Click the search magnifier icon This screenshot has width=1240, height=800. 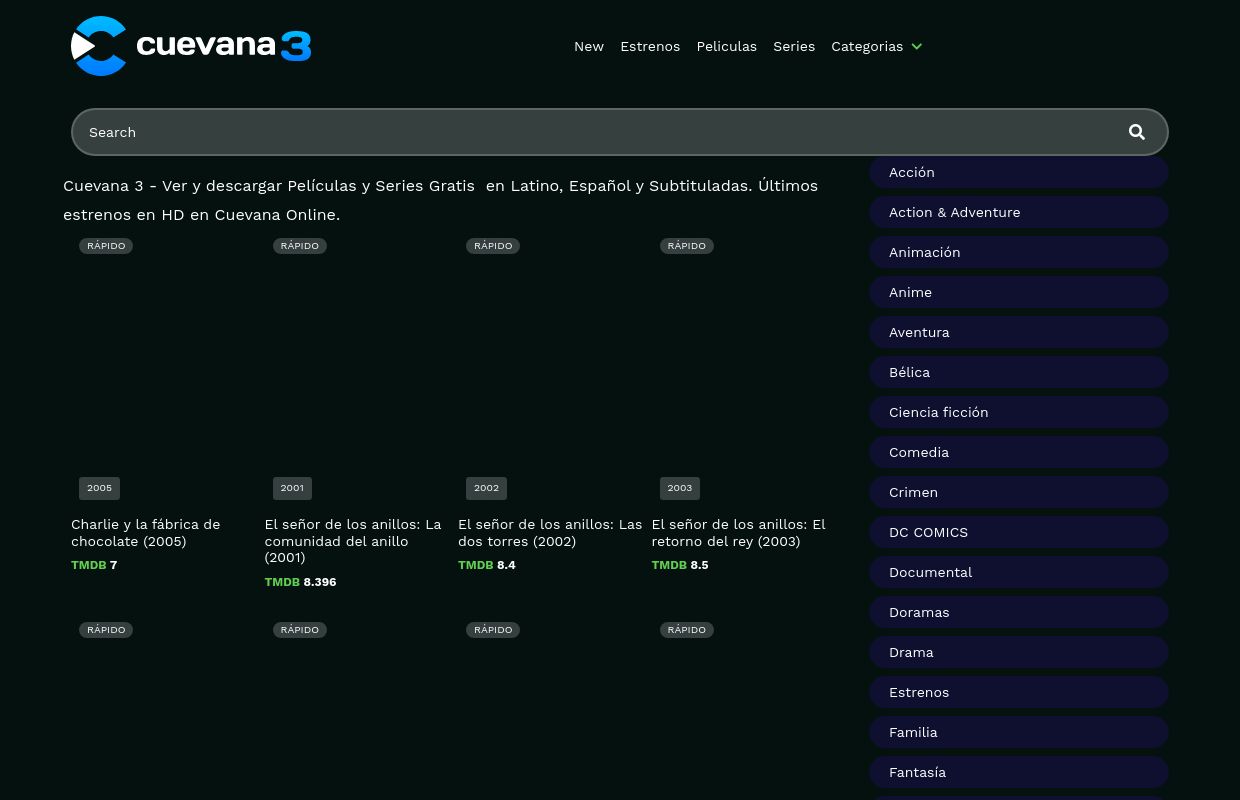click(x=1137, y=132)
